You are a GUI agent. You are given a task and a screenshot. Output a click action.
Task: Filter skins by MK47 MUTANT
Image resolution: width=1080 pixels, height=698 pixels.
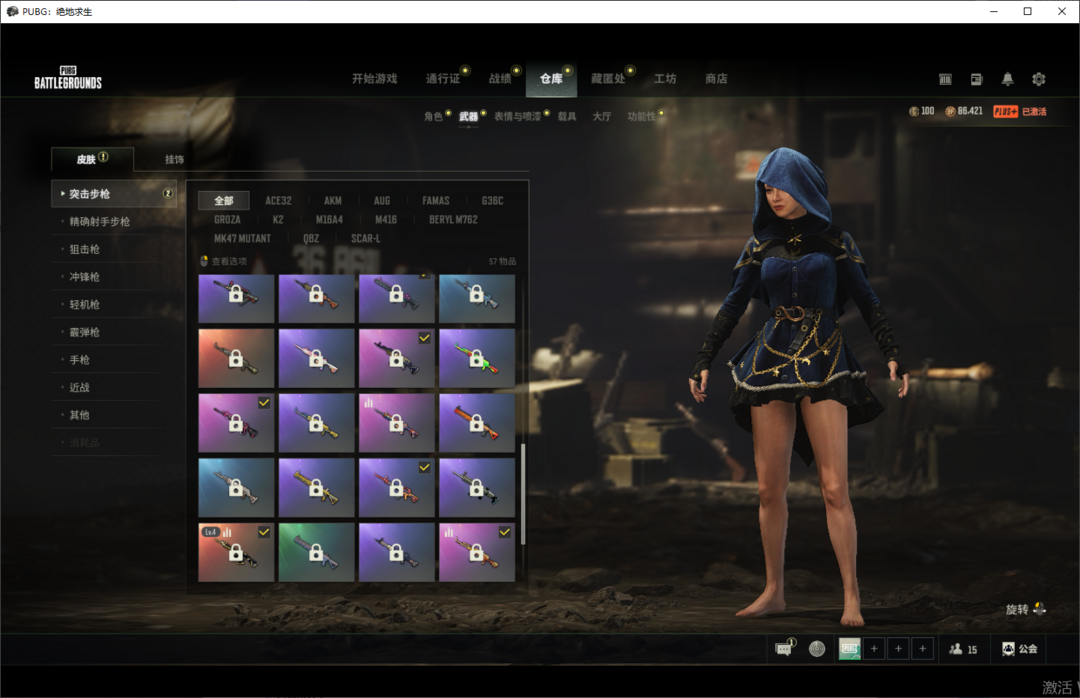tap(242, 238)
